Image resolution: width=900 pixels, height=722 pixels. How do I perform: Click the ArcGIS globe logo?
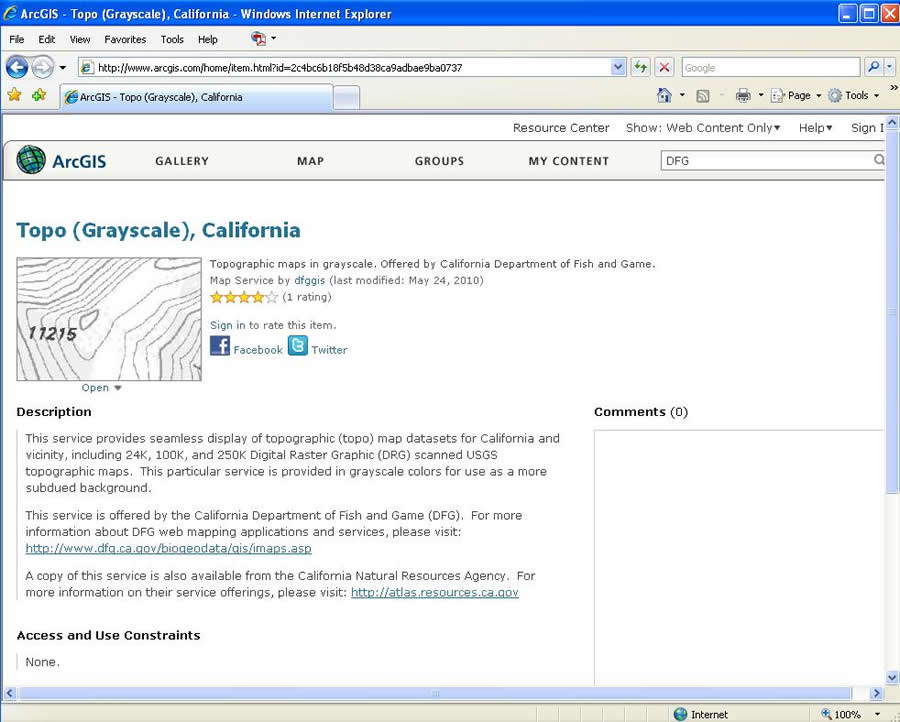31,160
